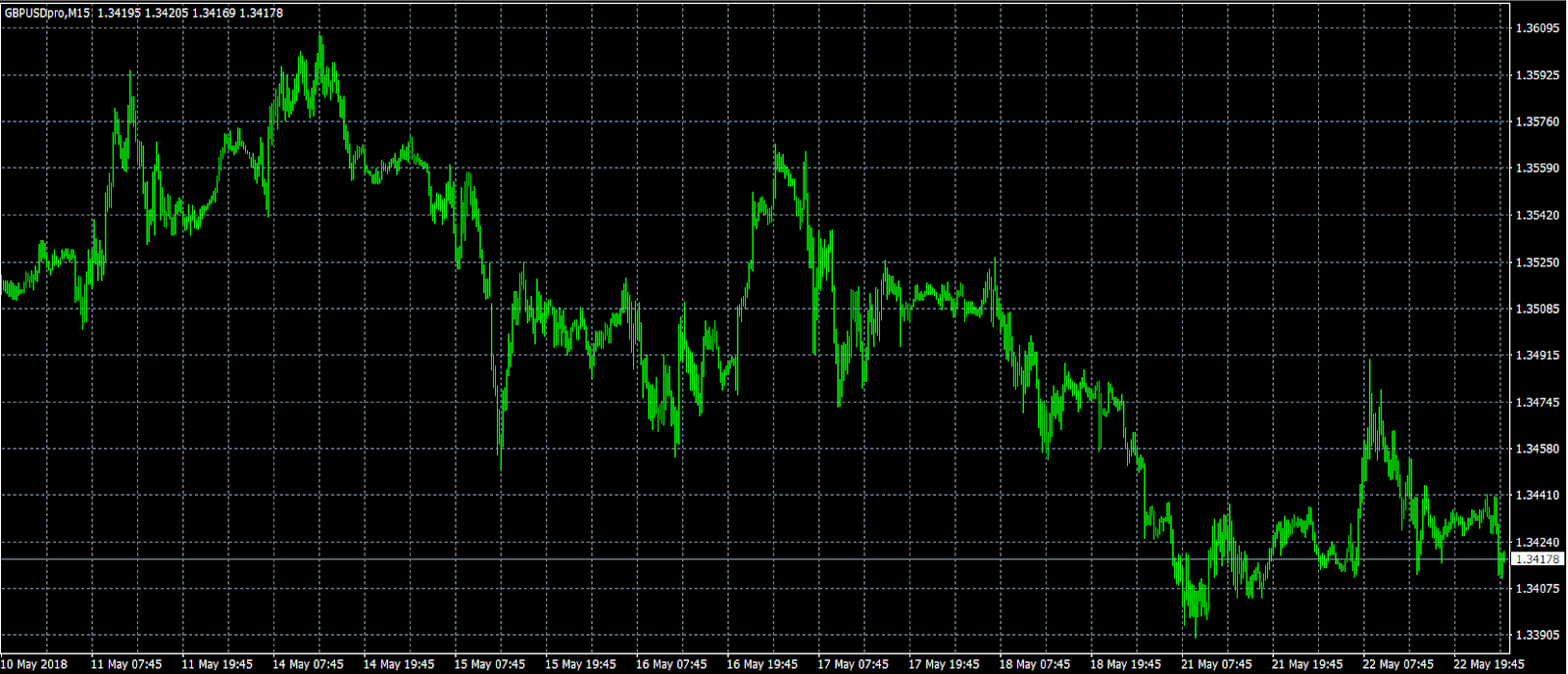Click the GBPUSDpro,M15 chart title text
The image size is (1568, 674).
48,13
